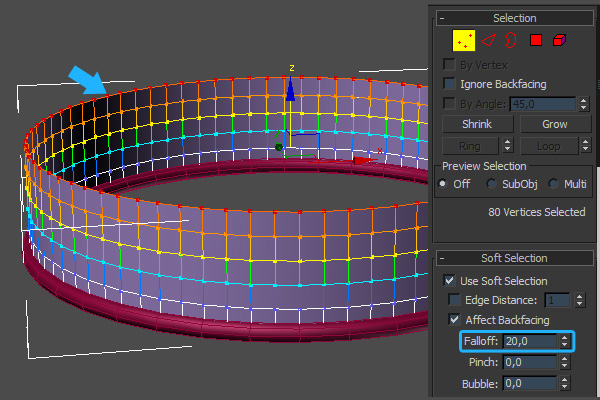
Task: Click the Falloff spinner arrows
Action: point(566,341)
